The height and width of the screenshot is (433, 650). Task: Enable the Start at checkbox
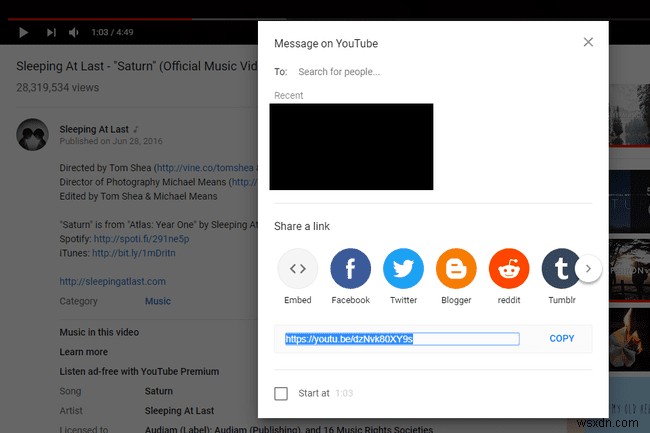tap(281, 393)
